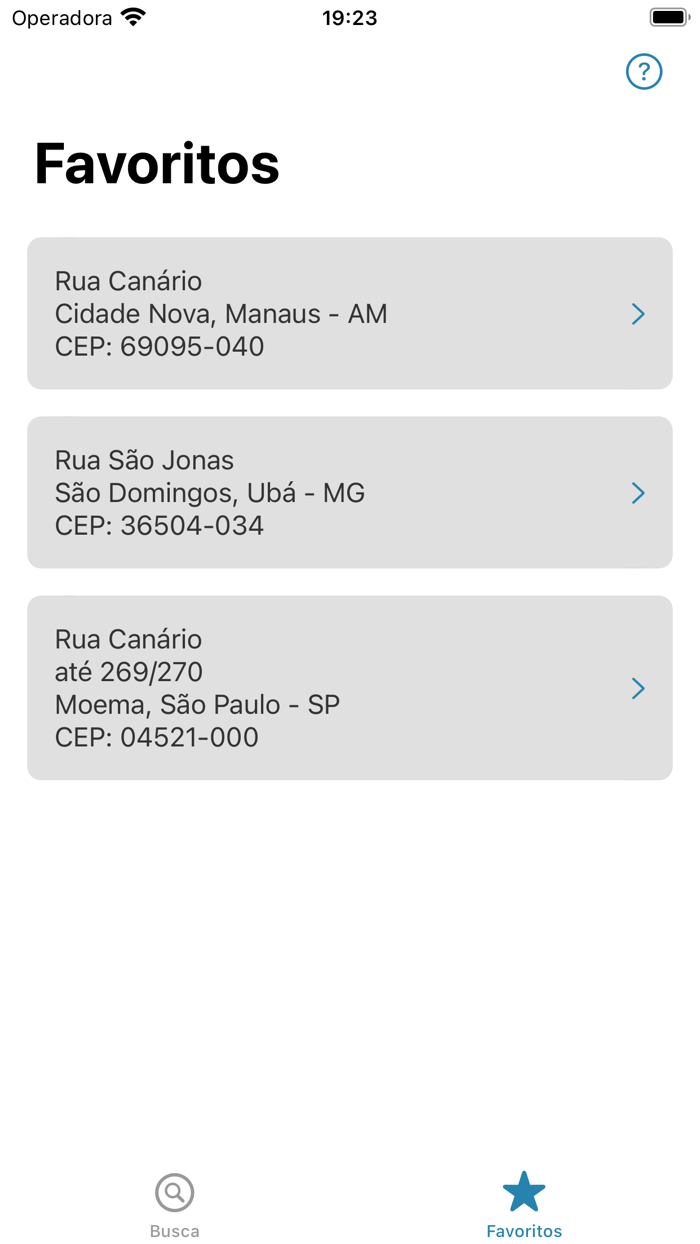Select the Busca magnifier icon
700x1244 pixels.
coord(174,1192)
